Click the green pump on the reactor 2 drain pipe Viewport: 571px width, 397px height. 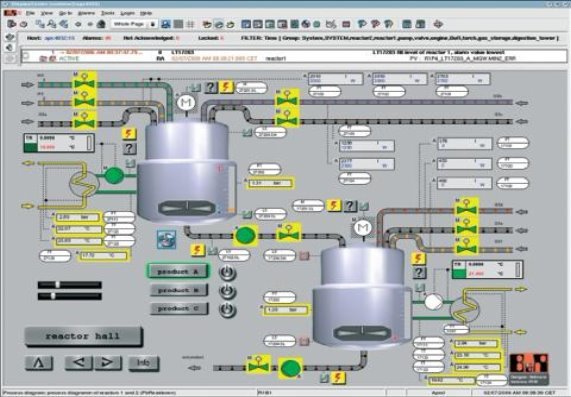click(291, 367)
